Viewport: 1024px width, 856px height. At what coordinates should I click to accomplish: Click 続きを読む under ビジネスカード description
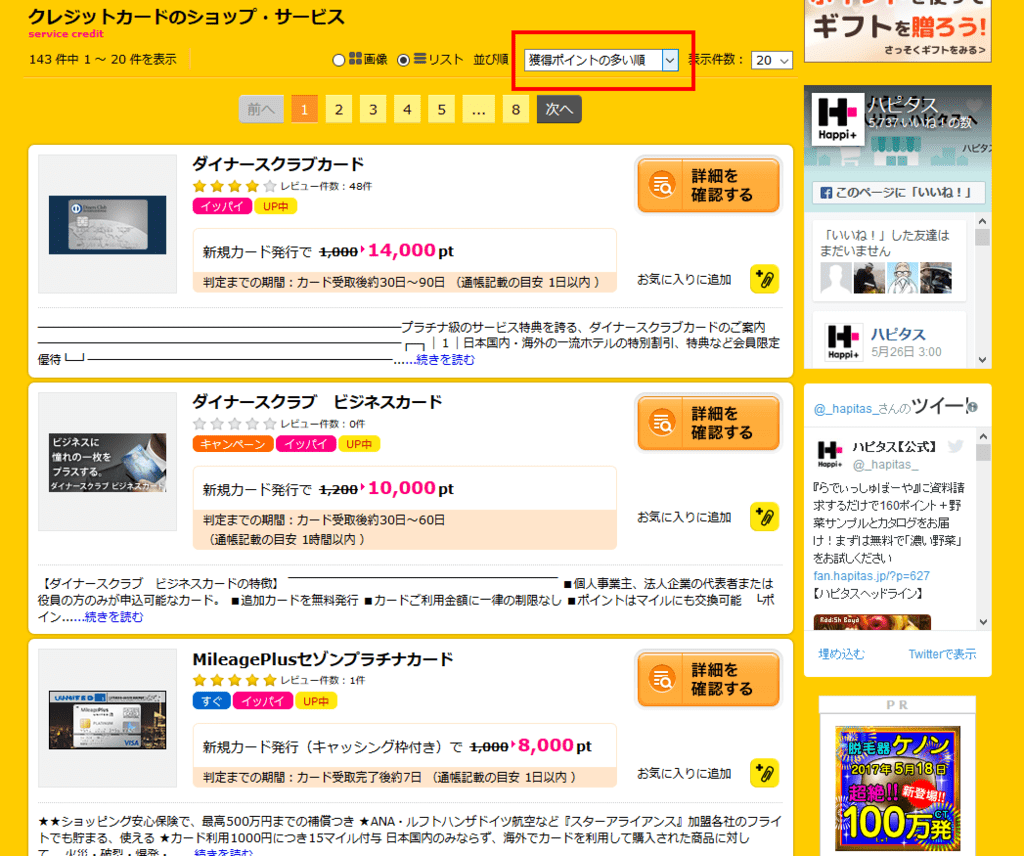(114, 617)
